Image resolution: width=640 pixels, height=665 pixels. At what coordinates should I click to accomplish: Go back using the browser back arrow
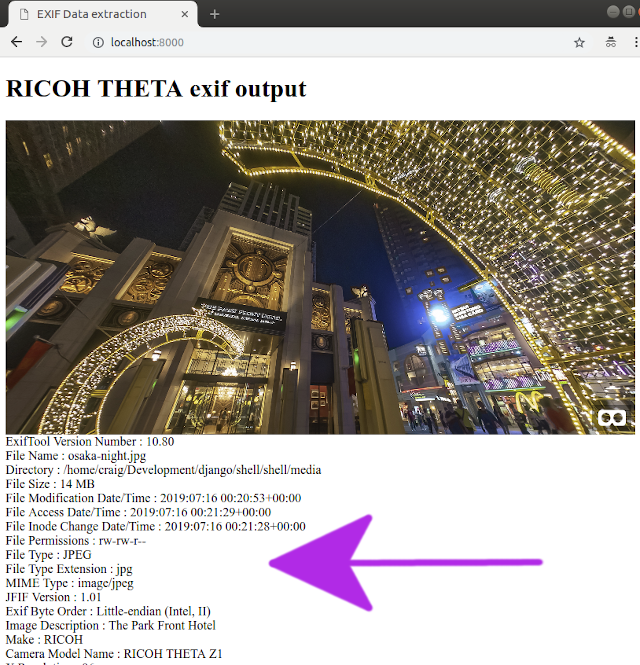[x=17, y=42]
